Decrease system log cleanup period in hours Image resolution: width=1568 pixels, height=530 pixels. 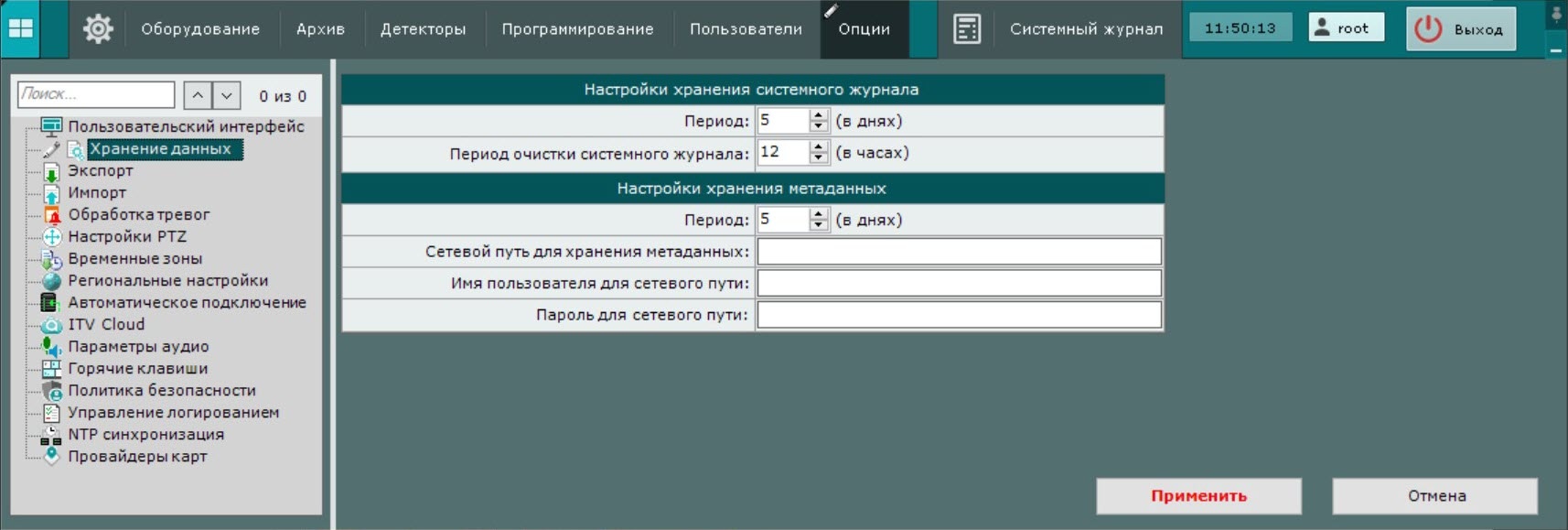819,157
